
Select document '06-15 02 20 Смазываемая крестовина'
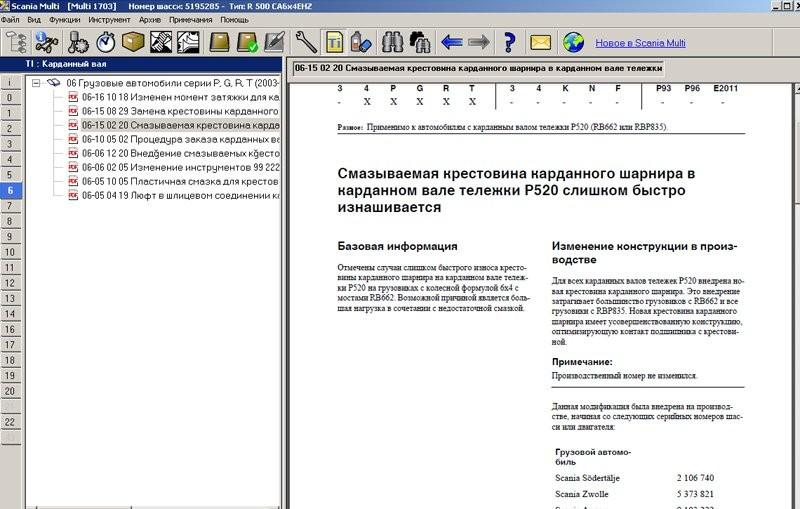(181, 125)
